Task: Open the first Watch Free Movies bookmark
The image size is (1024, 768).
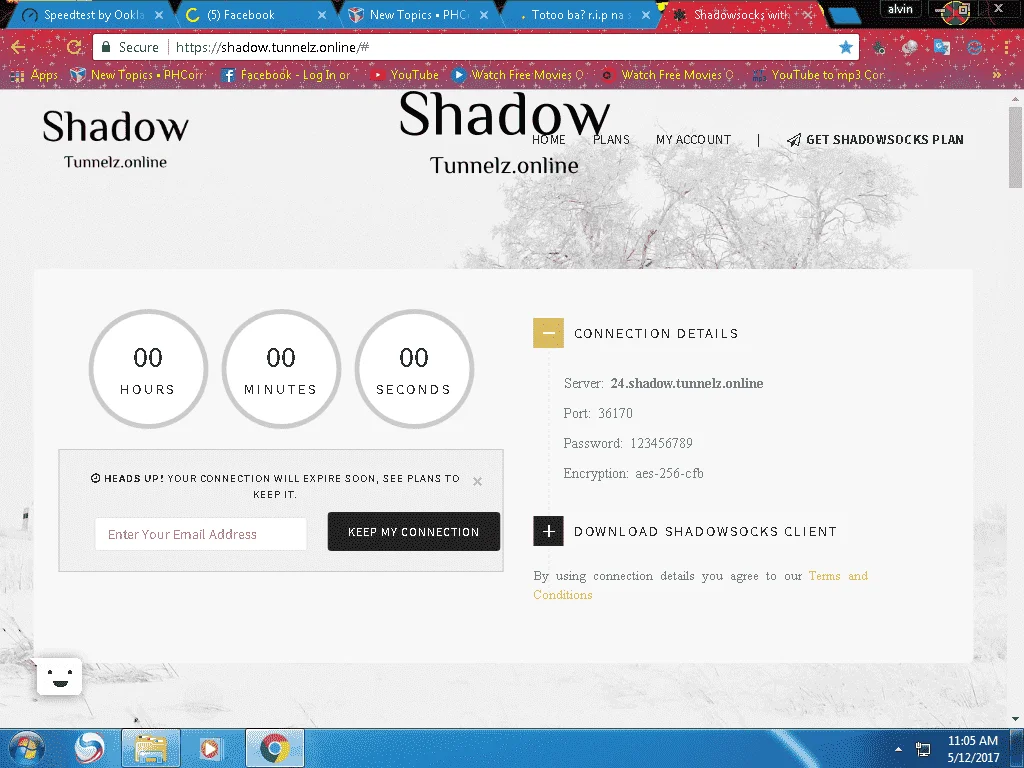Action: point(518,75)
